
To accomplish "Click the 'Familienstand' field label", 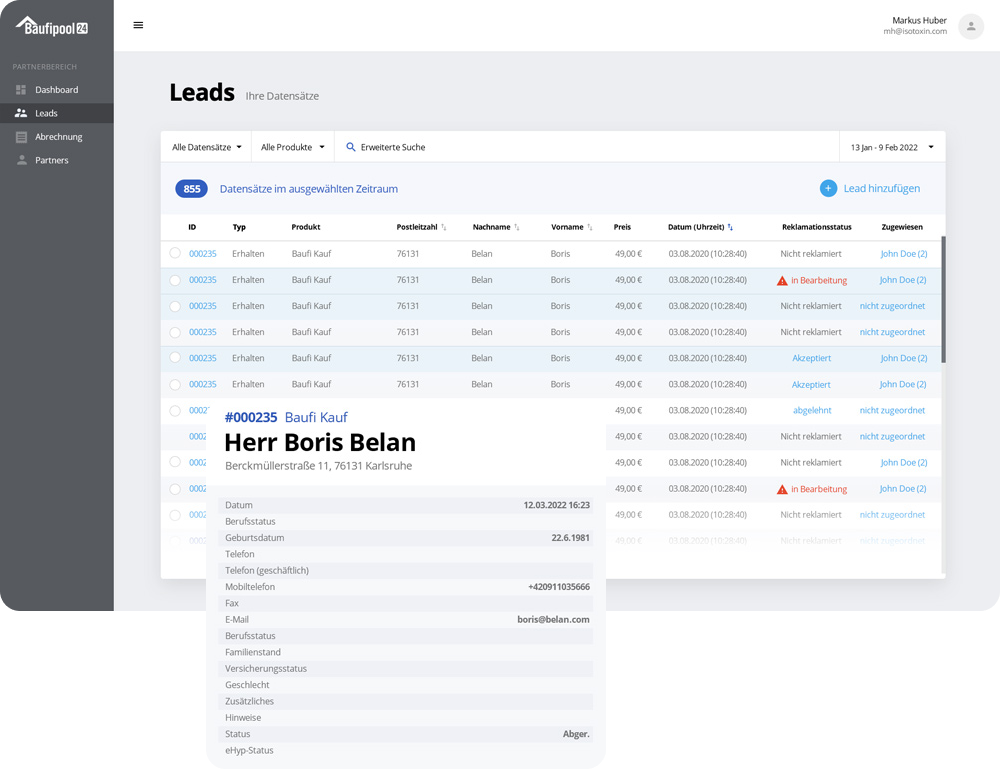I will click(x=253, y=652).
